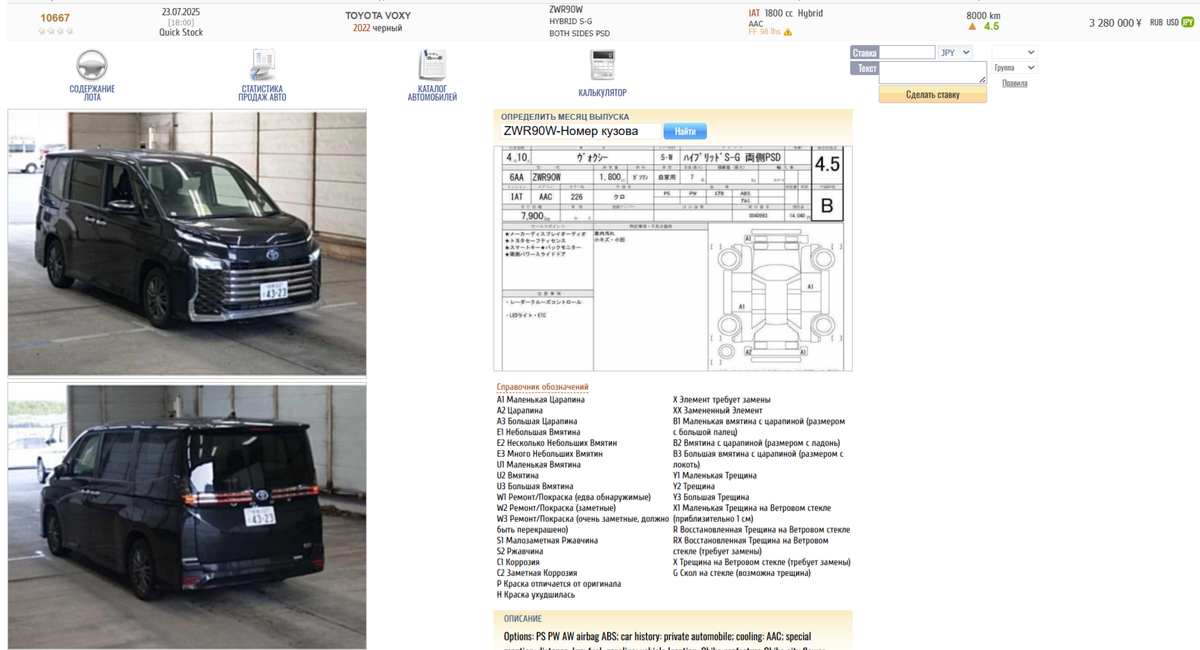Click the G Скол на стекле legend entry
This screenshot has height=650, width=1200.
[742, 573]
